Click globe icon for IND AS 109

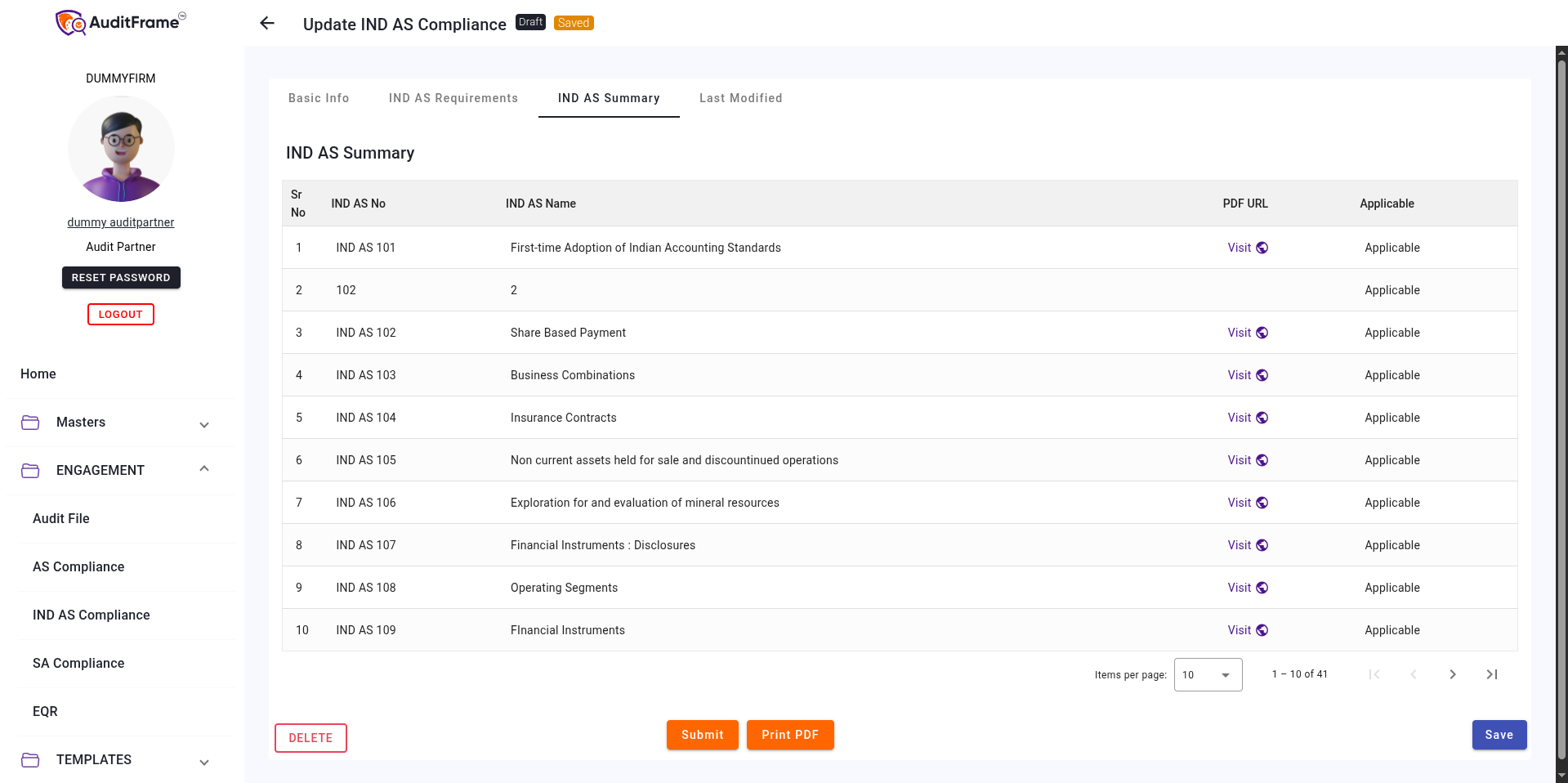pyautogui.click(x=1262, y=630)
